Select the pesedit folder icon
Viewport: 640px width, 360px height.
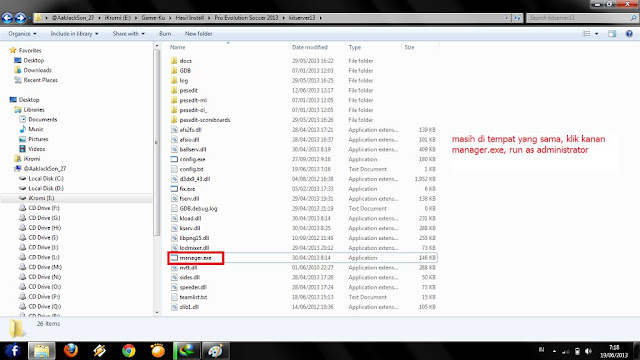point(174,90)
